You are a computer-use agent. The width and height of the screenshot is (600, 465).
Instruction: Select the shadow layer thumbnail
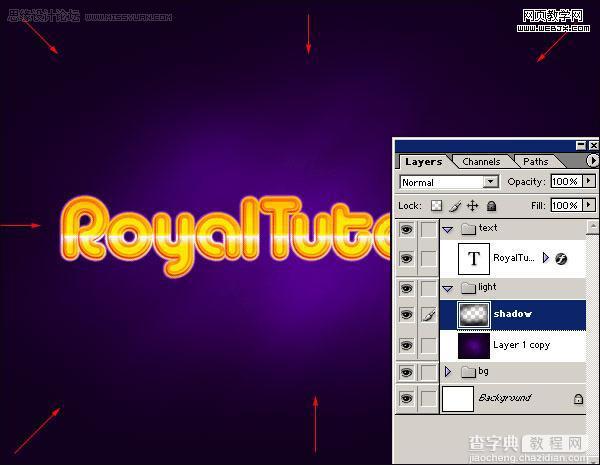474,315
